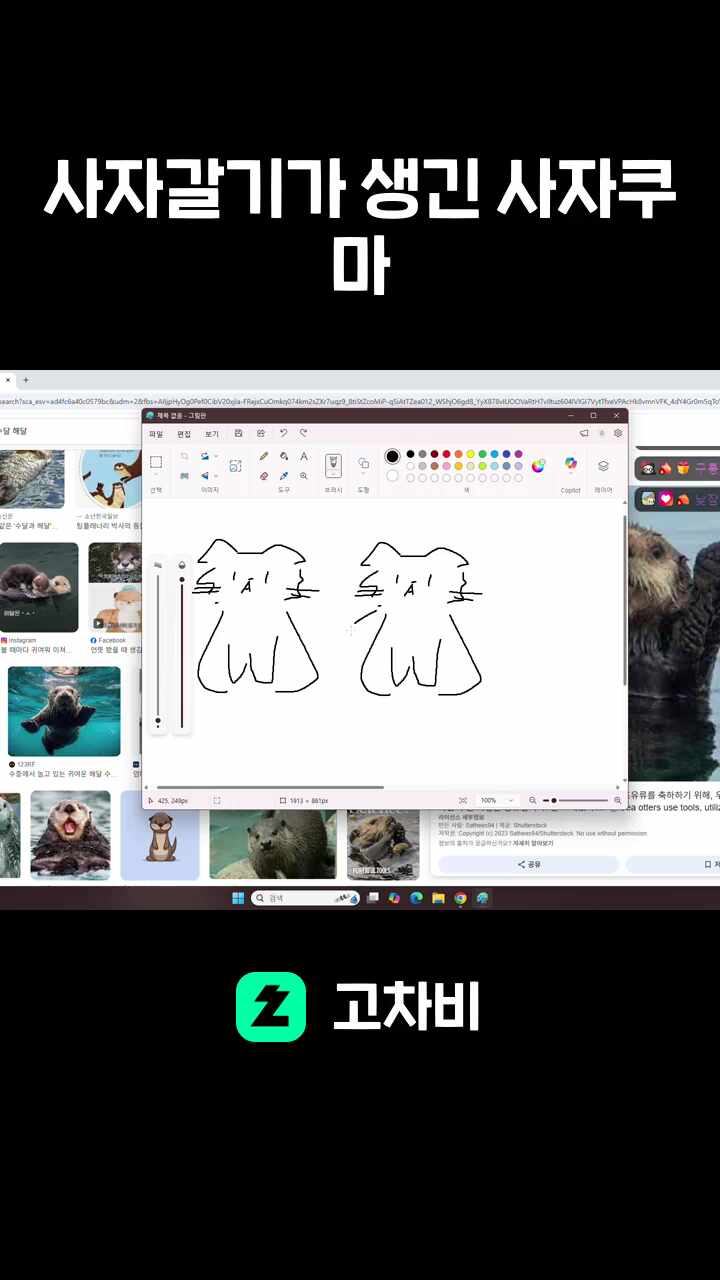Open the 편집 menu in Paint
Viewport: 720px width, 1280px height.
click(x=184, y=434)
